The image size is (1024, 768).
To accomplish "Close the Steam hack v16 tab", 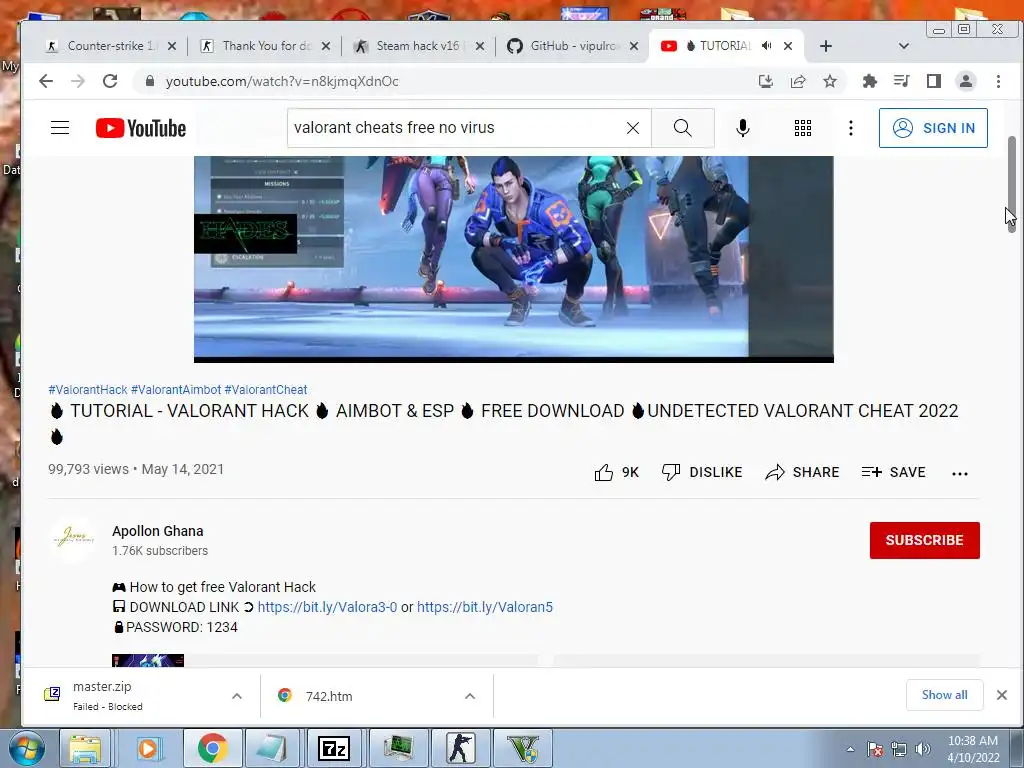I will (x=479, y=46).
